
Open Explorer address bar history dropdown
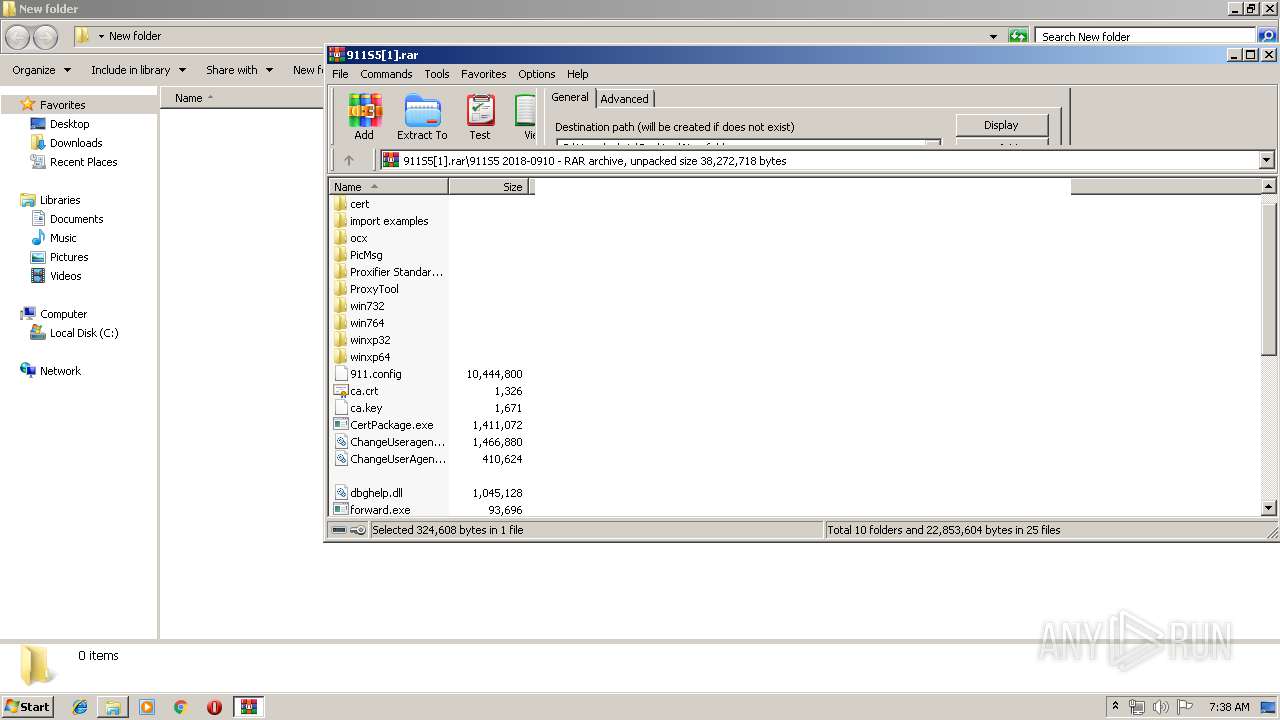[x=993, y=36]
